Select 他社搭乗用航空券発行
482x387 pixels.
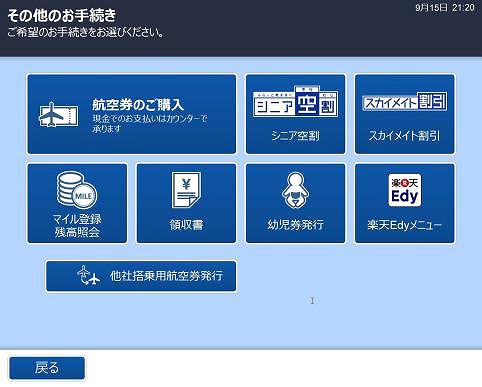[141, 276]
